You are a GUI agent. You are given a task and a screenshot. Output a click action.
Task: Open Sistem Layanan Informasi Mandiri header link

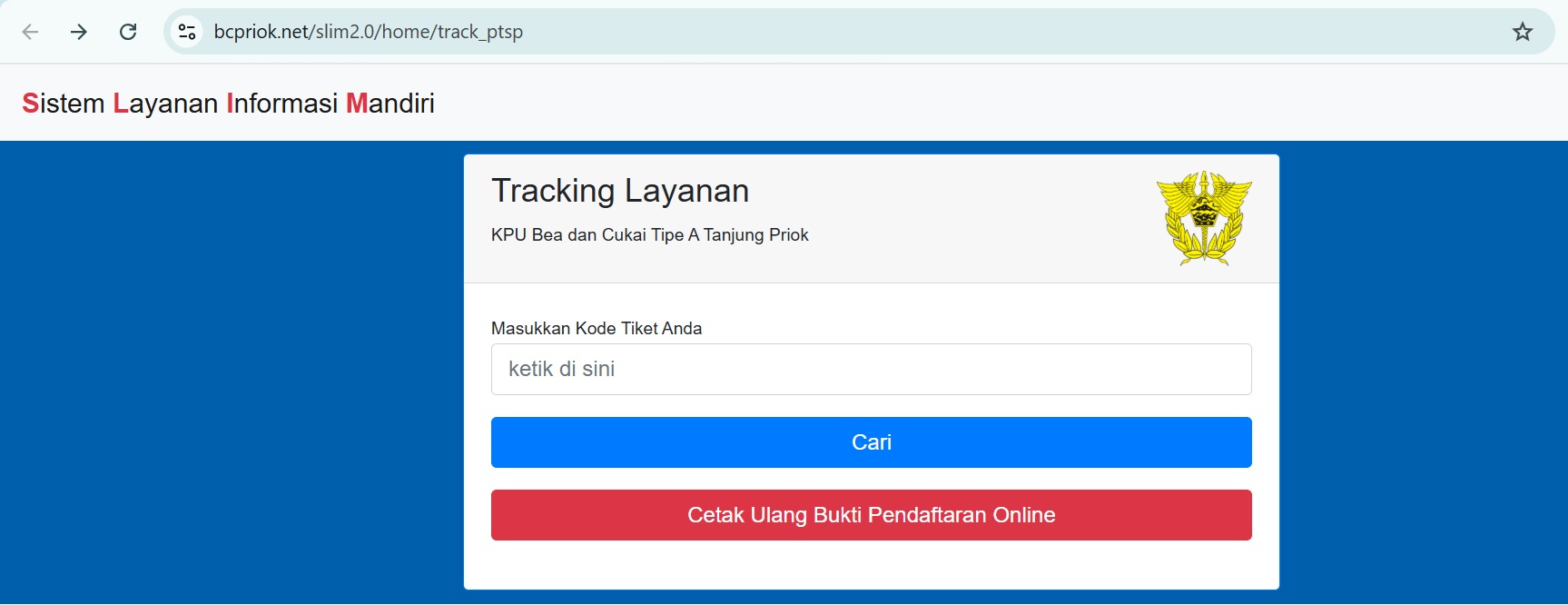pos(229,104)
